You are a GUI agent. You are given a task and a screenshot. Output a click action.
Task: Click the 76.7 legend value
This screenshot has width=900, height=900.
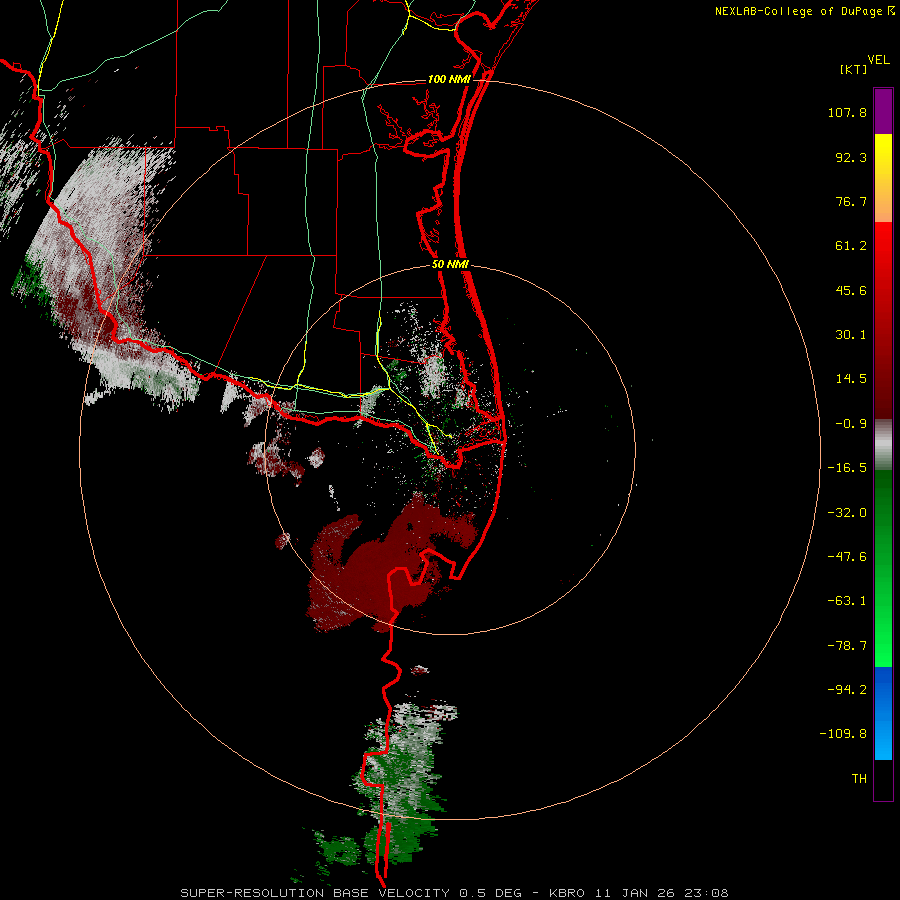click(x=851, y=201)
